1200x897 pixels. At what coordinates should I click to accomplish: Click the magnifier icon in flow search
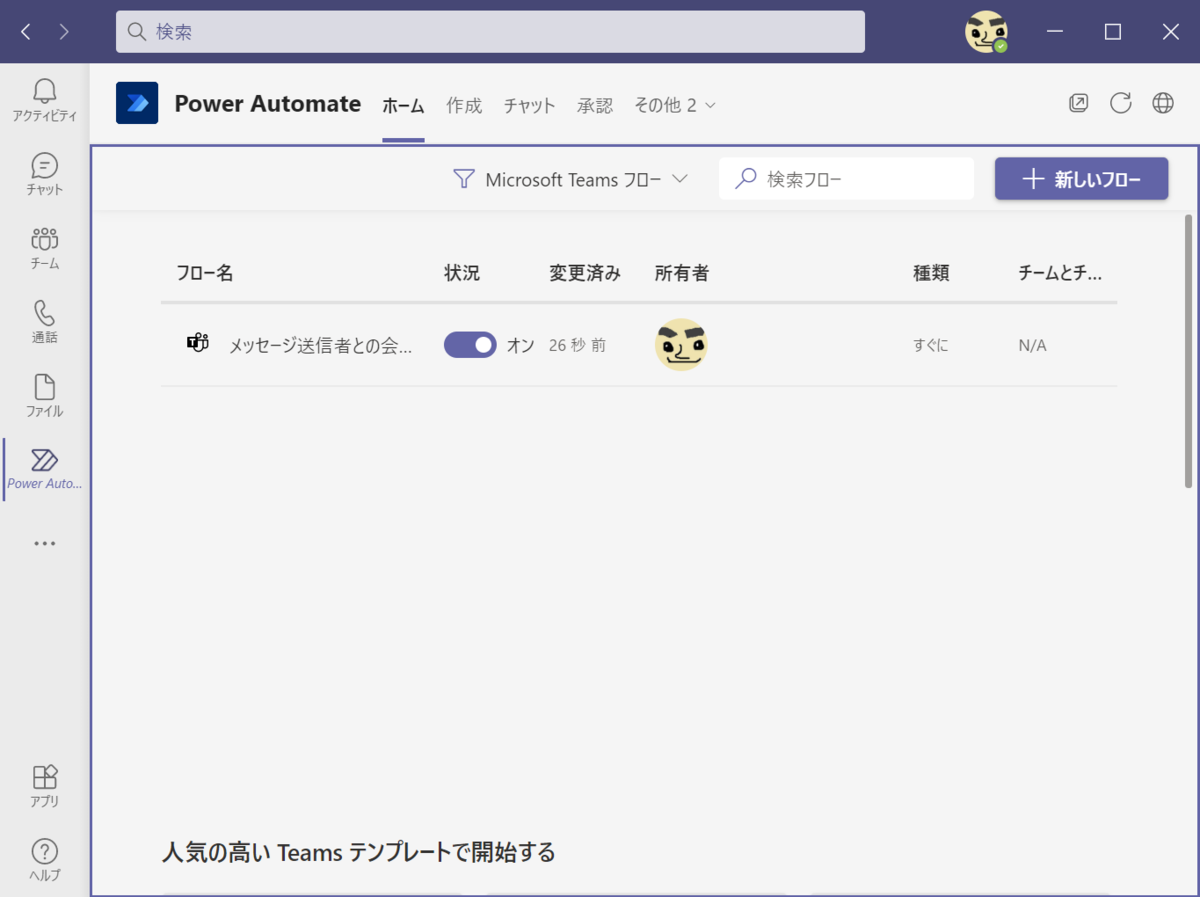click(746, 179)
